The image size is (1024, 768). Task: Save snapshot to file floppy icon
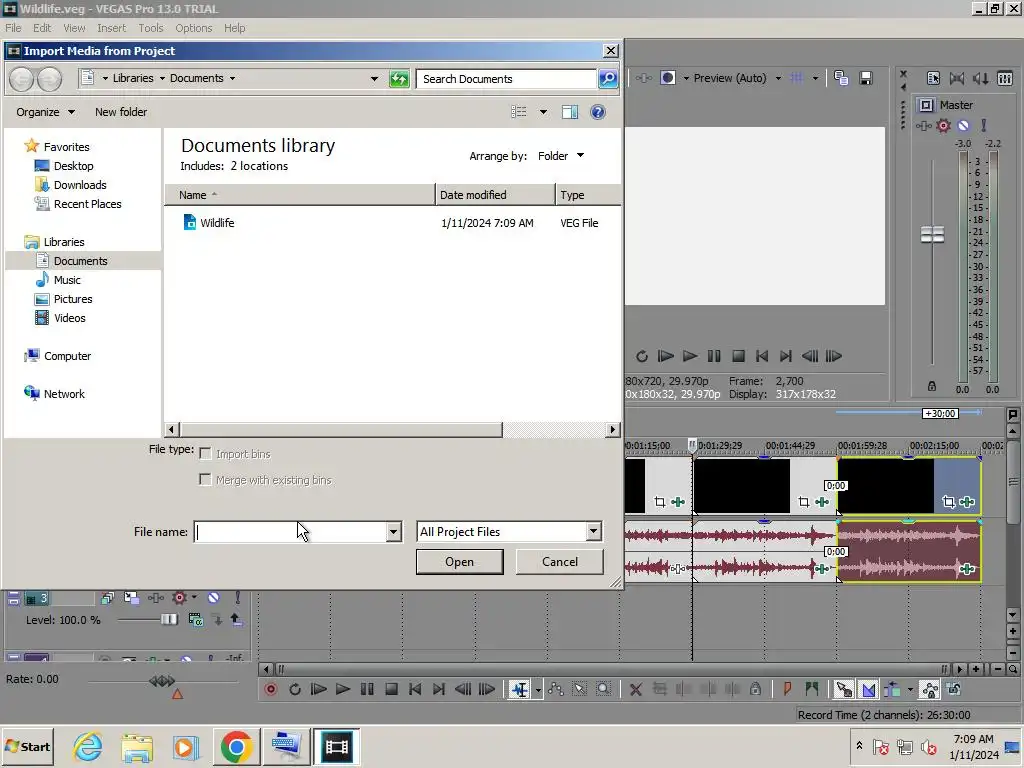(866, 78)
